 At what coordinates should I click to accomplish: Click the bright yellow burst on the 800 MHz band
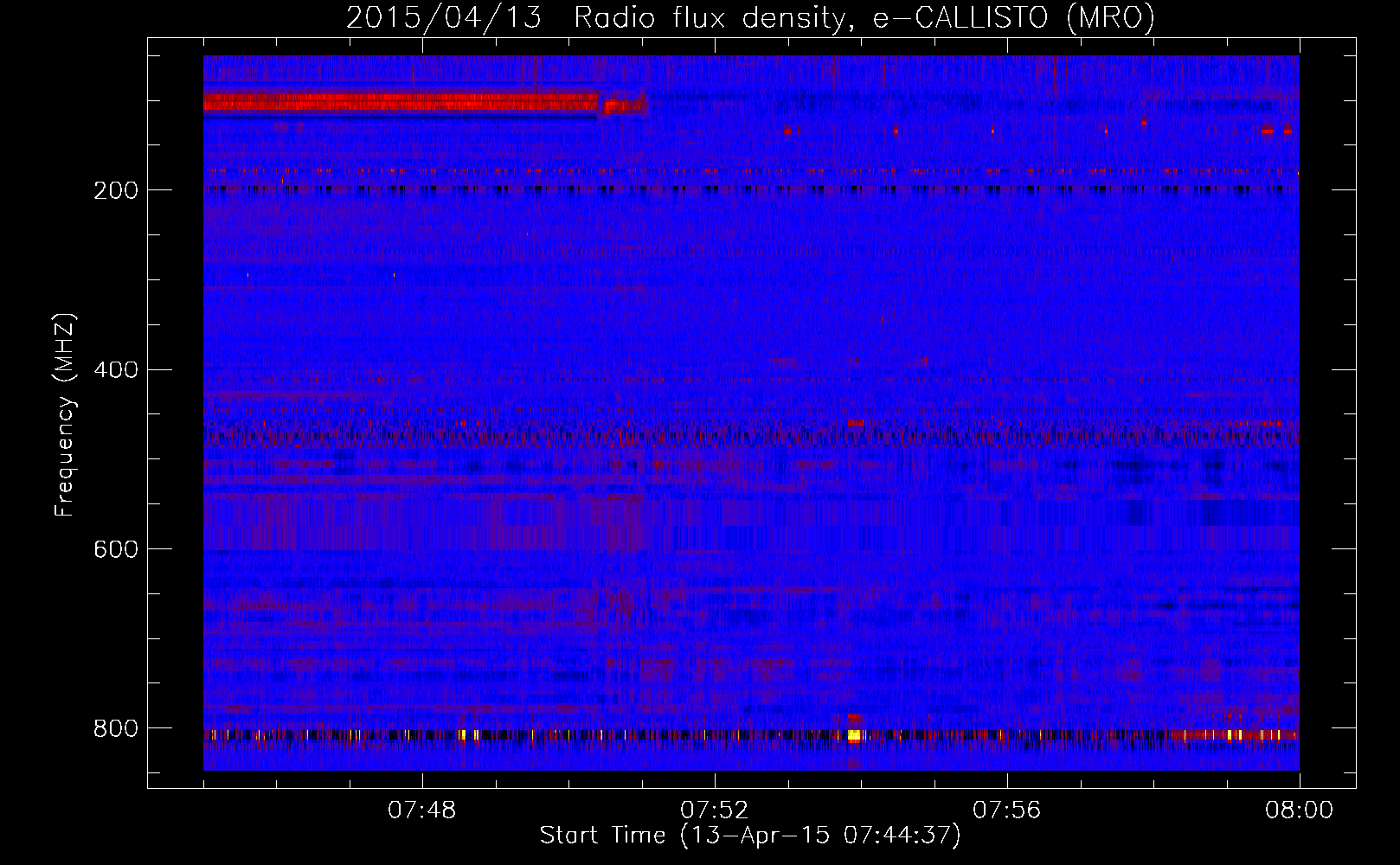tap(855, 735)
